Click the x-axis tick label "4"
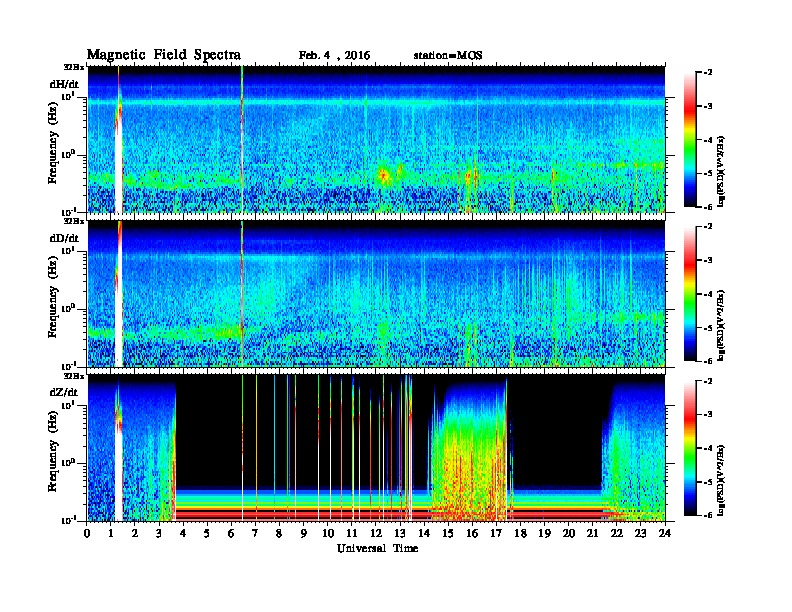 point(183,533)
